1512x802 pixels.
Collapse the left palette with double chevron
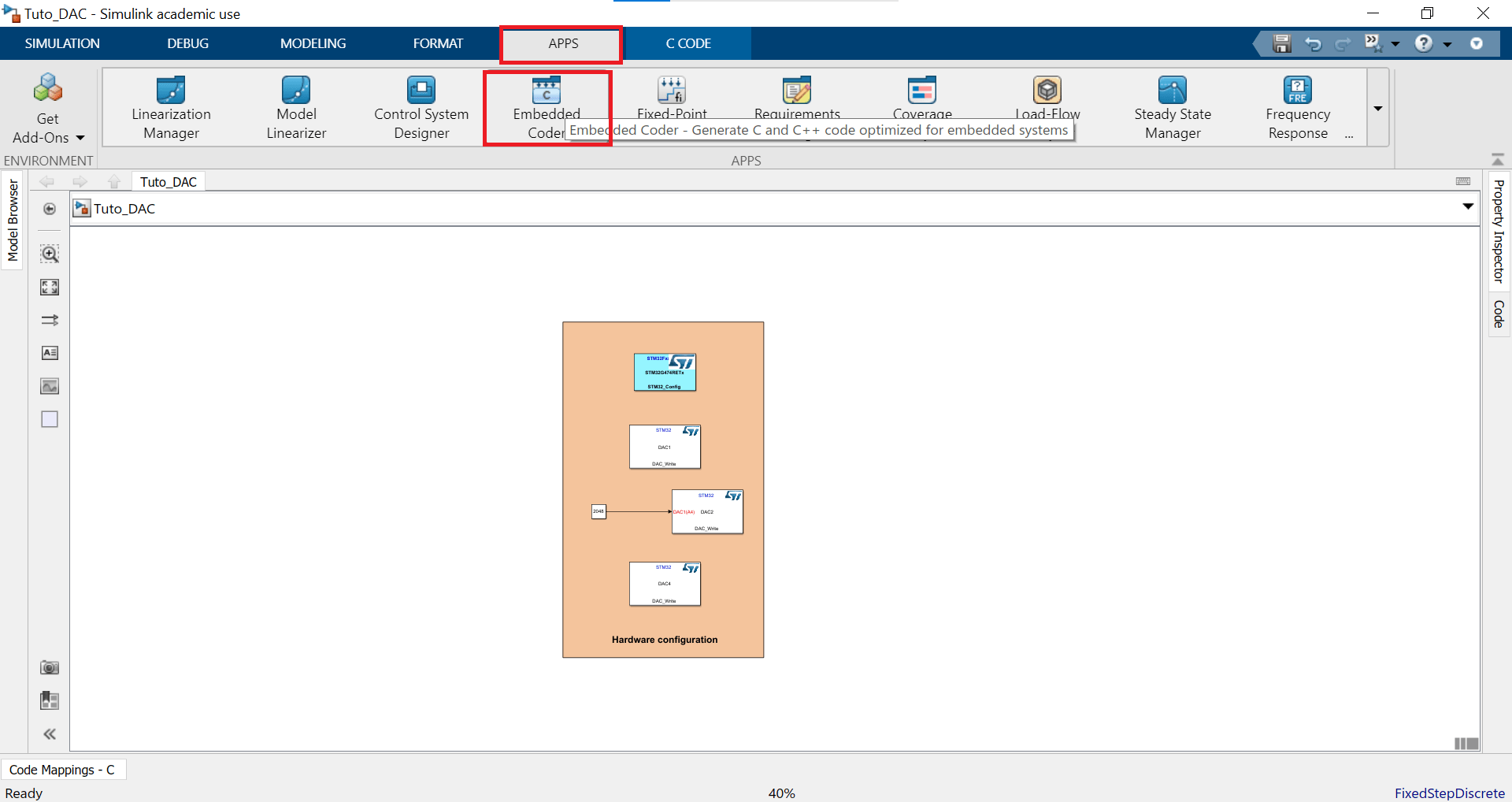(x=50, y=734)
